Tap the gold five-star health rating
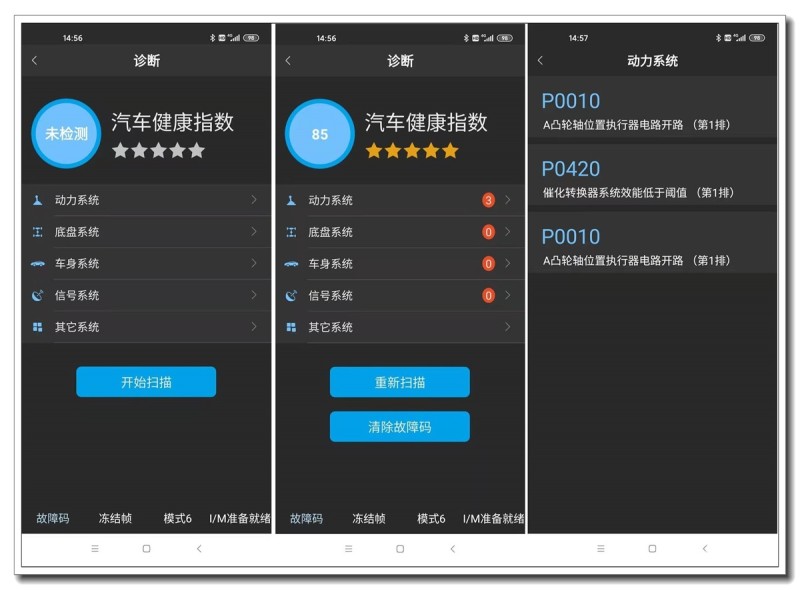 click(x=411, y=151)
